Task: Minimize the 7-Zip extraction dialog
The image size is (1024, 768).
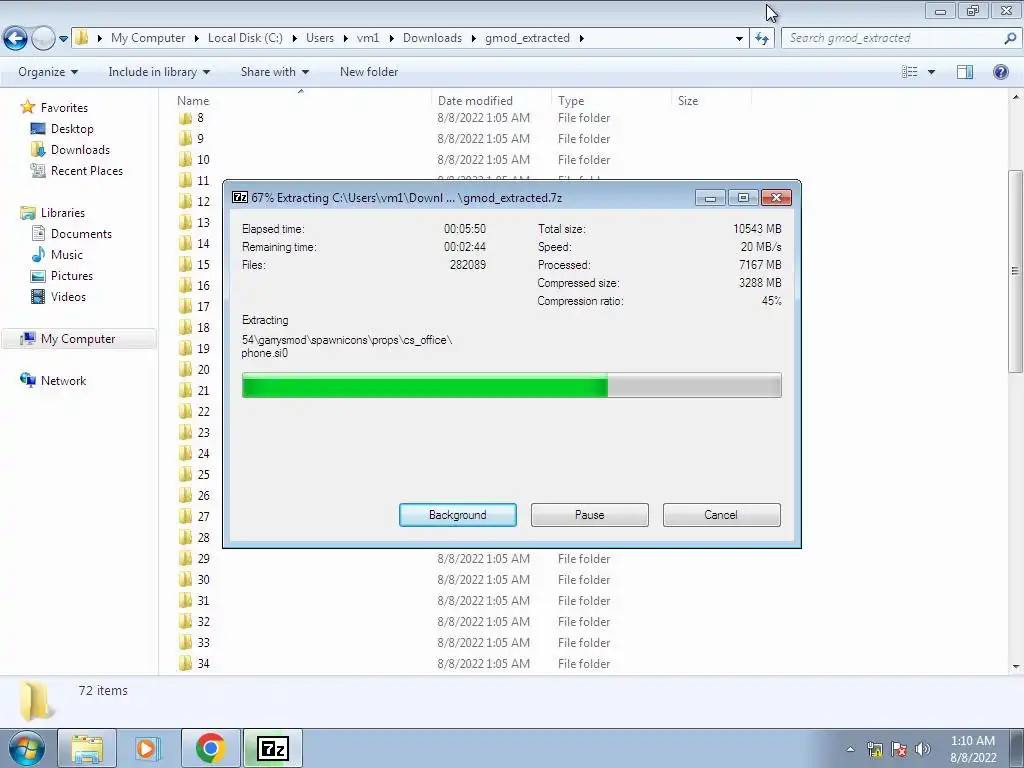Action: [x=711, y=197]
